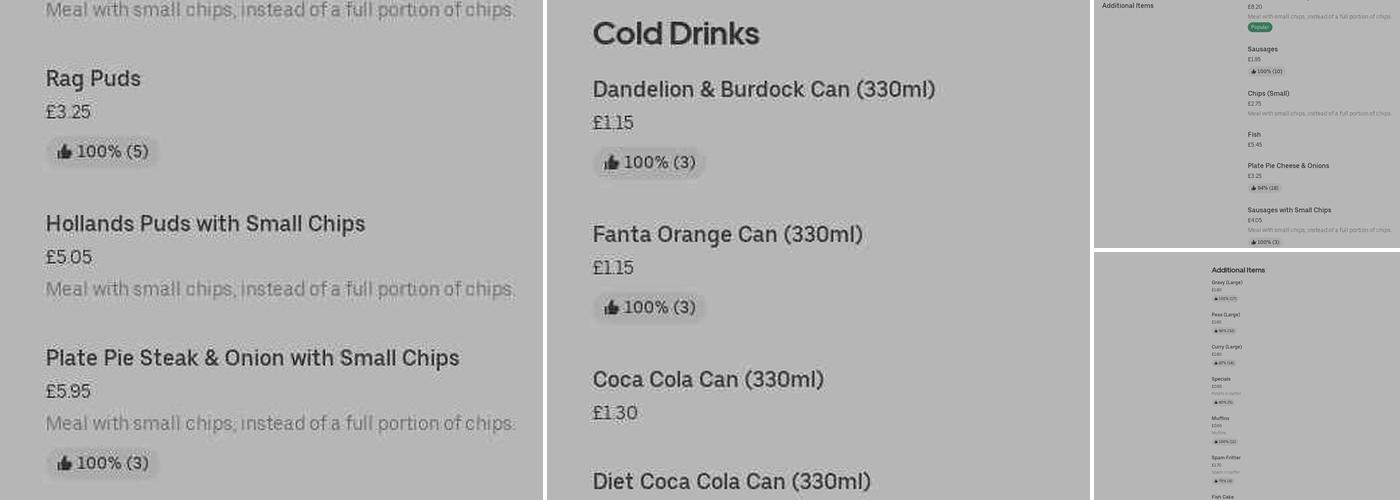Screen dimensions: 1400x500
Task: Choose Dandelion & Burdock Can (330ml)
Action: pyautogui.click(x=764, y=90)
